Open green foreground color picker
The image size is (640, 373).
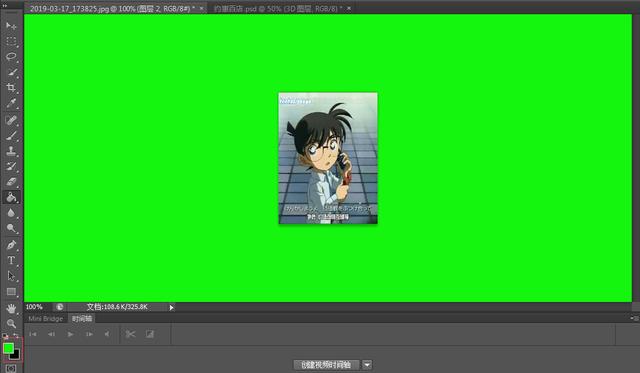pyautogui.click(x=8, y=348)
